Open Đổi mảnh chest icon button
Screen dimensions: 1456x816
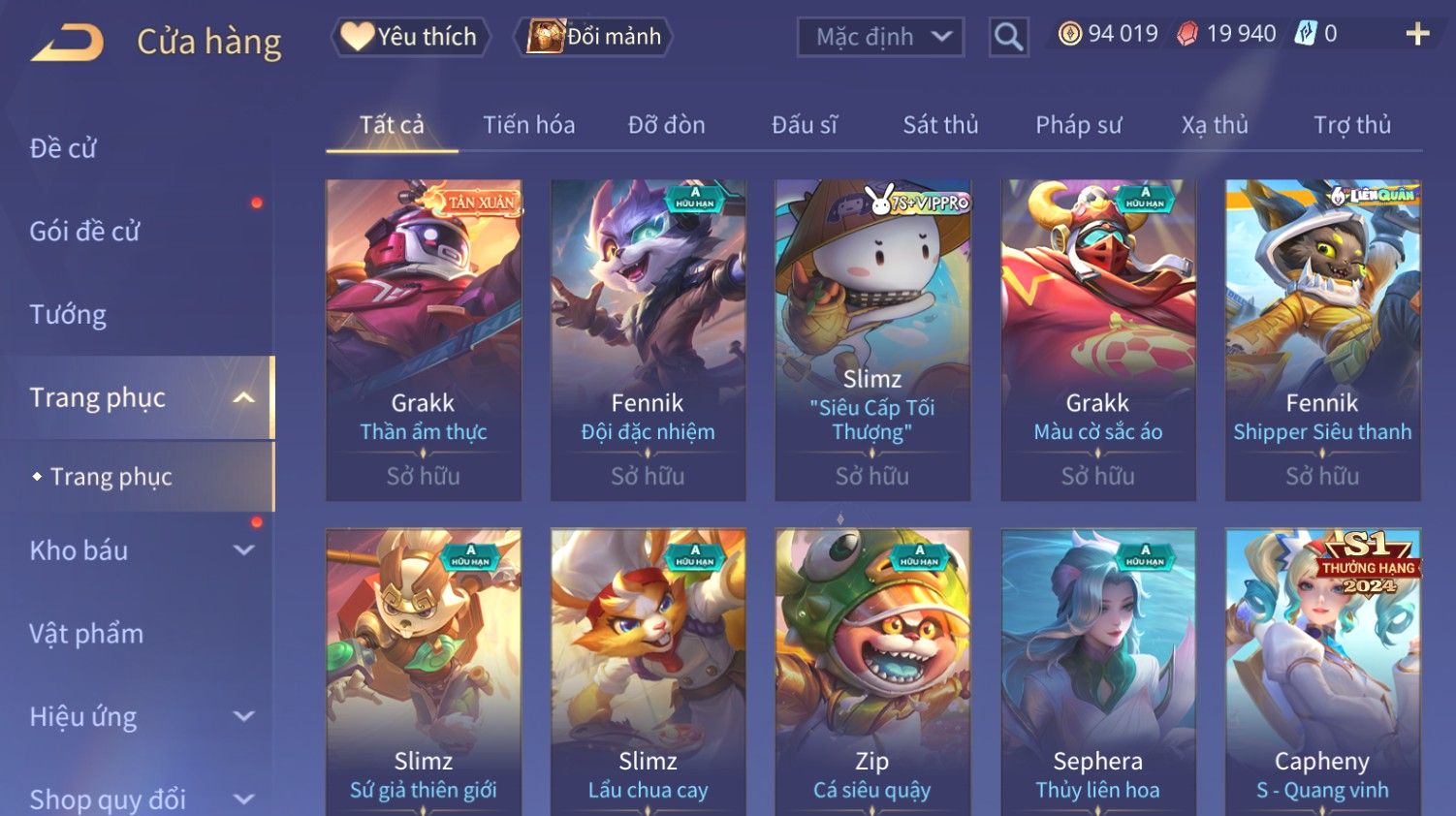593,37
